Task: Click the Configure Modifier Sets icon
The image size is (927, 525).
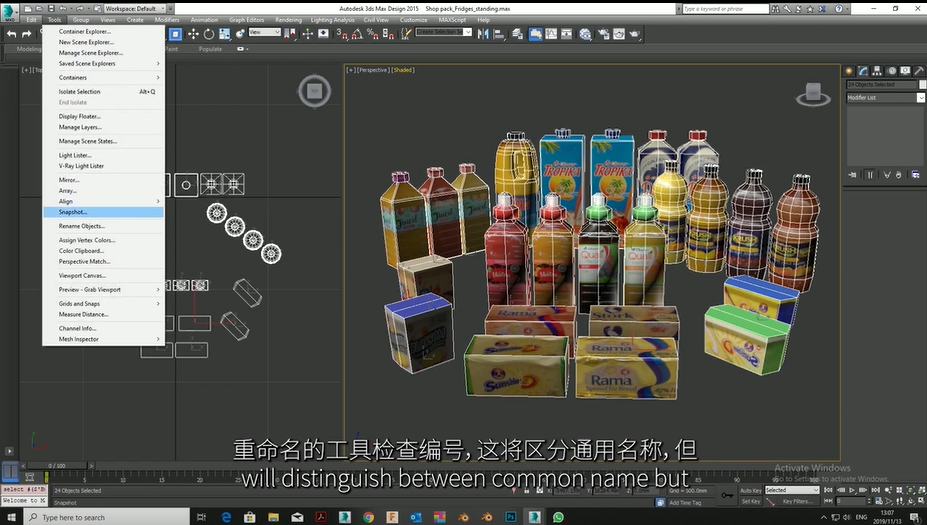Action: pyautogui.click(x=915, y=174)
